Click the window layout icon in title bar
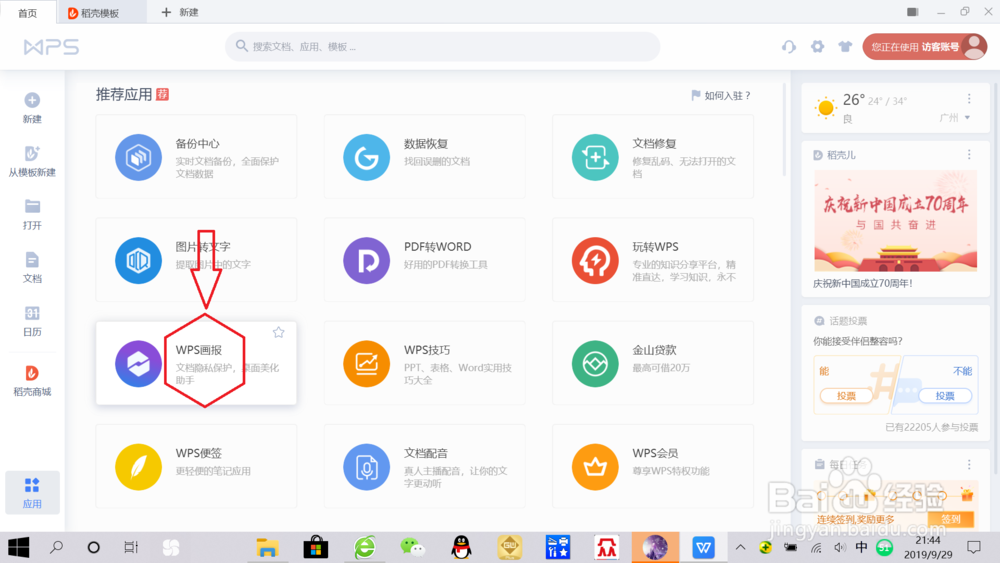Viewport: 1000px width, 563px height. click(x=913, y=11)
